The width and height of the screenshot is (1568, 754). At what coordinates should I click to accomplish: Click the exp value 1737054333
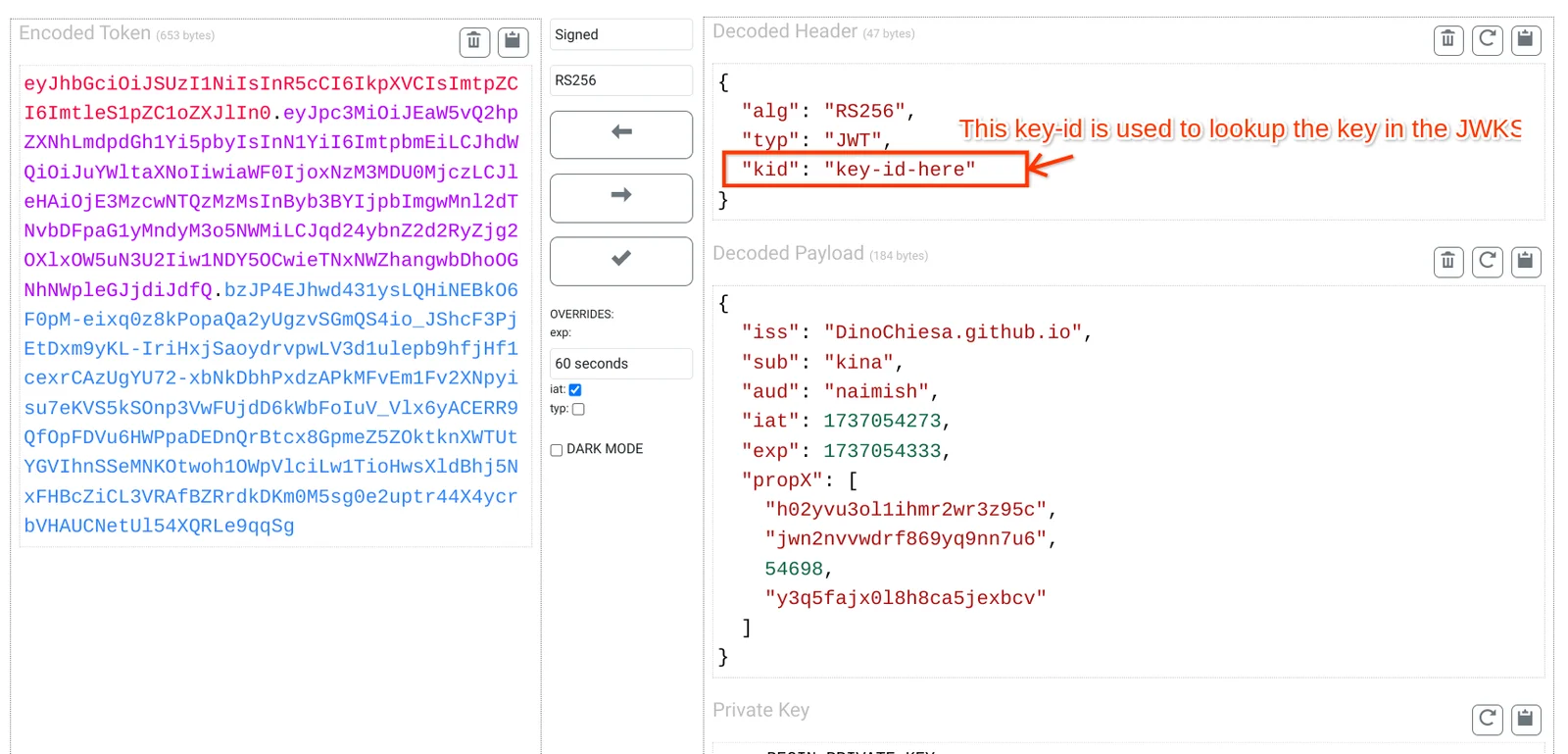tap(882, 451)
